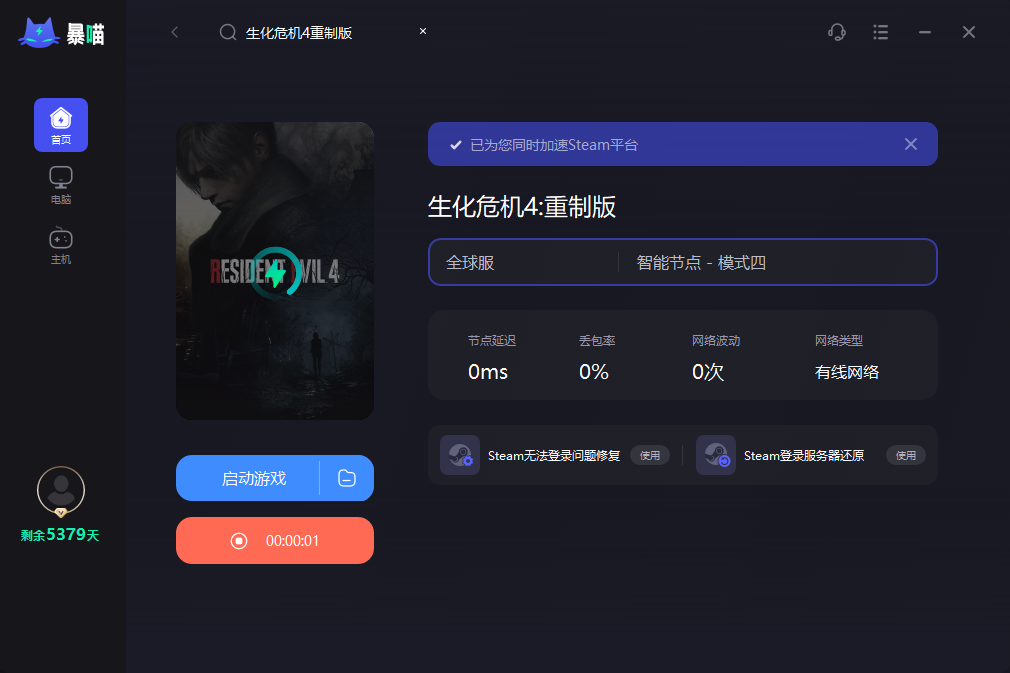Click the 丢包率 0% value

point(594,372)
